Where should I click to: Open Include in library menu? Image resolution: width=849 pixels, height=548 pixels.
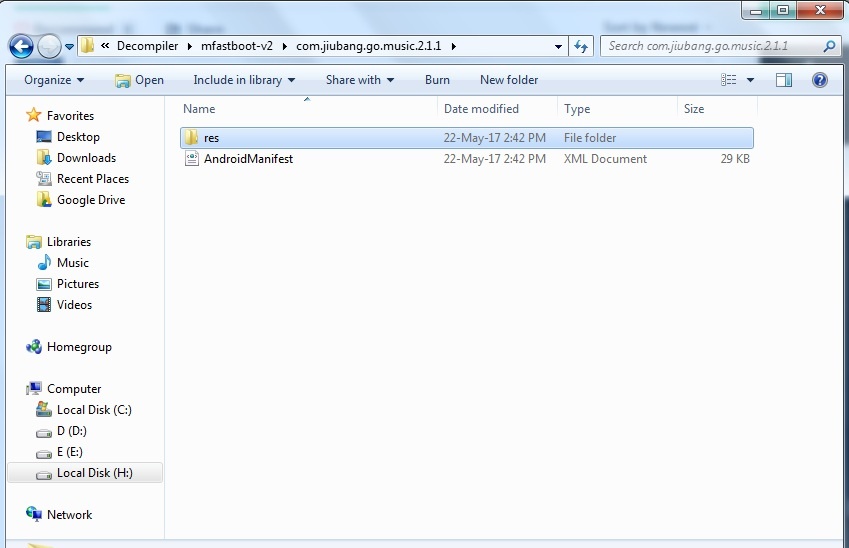(244, 80)
